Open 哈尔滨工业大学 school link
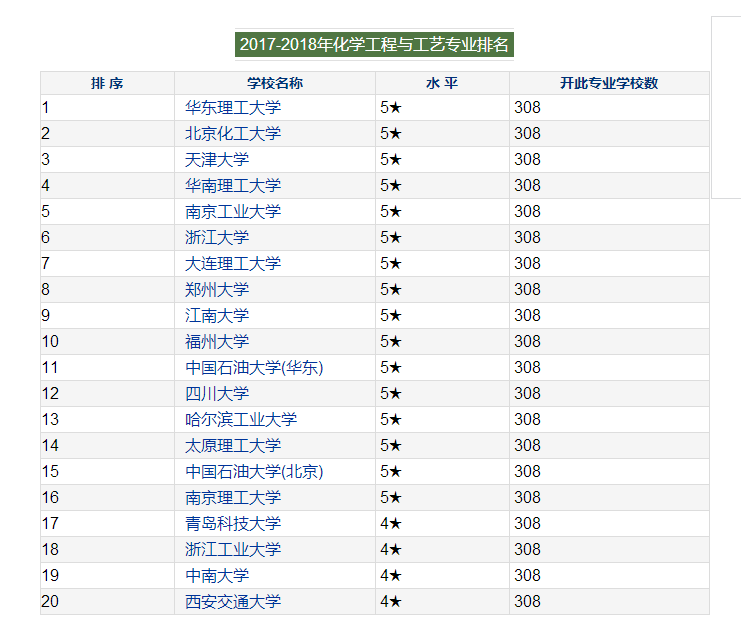Screen dimensions: 741x637 [x=241, y=419]
